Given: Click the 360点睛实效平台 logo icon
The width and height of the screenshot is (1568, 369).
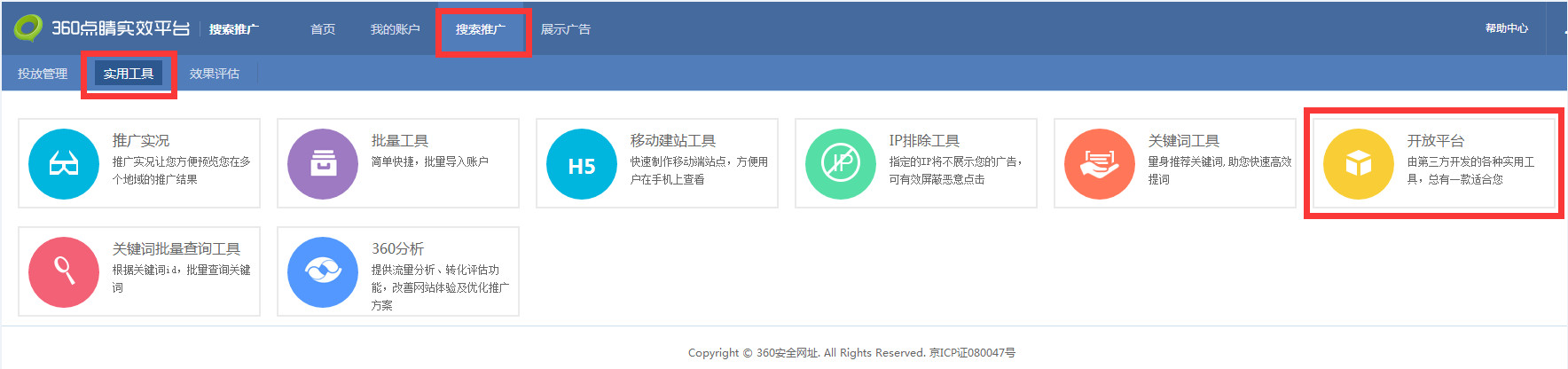Looking at the screenshot, I should [x=28, y=27].
